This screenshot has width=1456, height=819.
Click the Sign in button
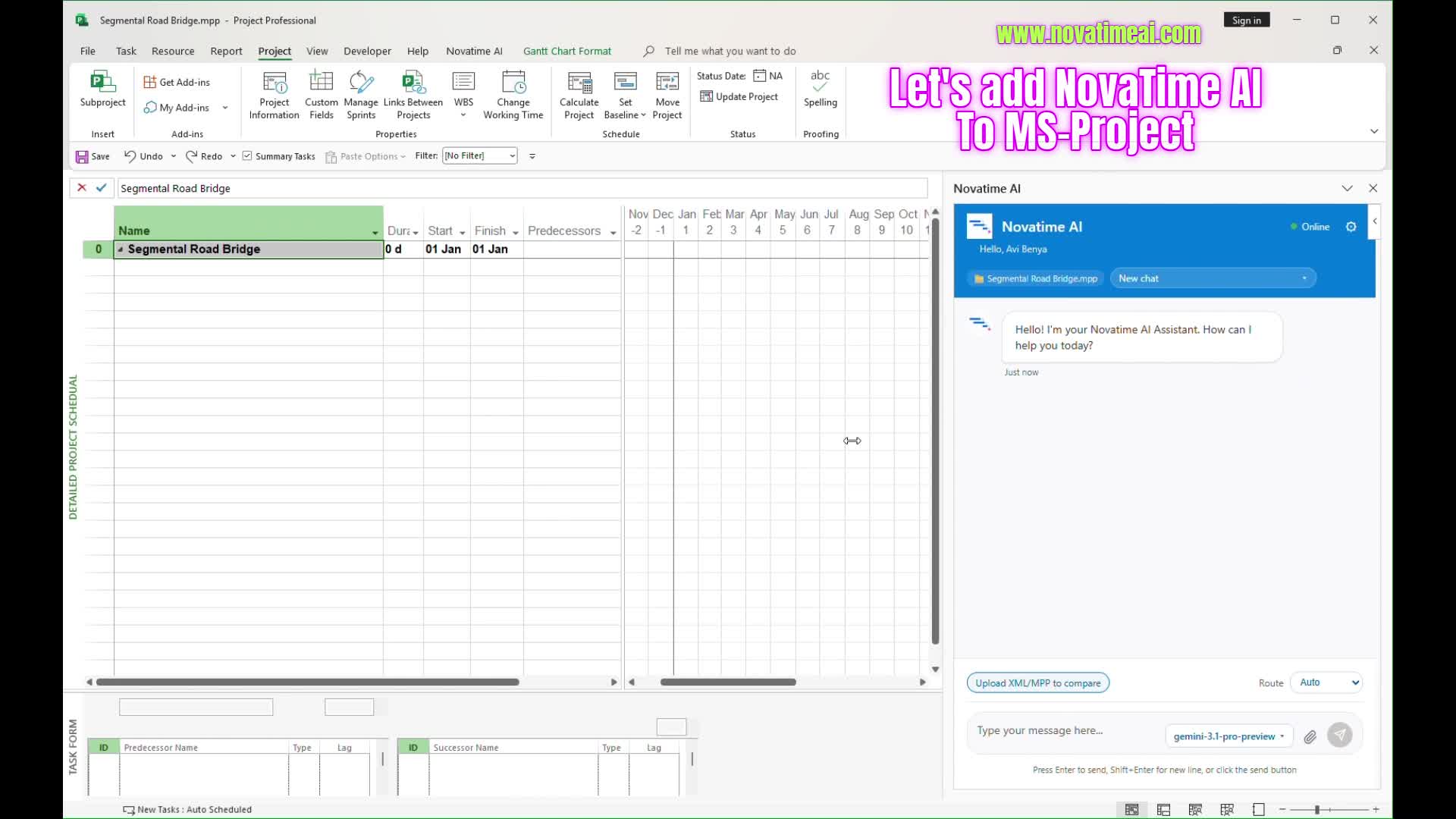tap(1247, 20)
